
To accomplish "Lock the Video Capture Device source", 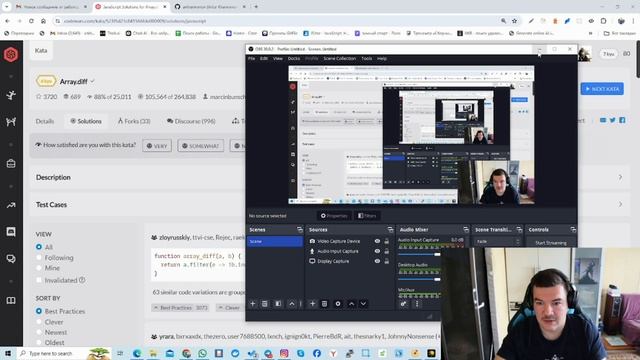I will 387,241.
